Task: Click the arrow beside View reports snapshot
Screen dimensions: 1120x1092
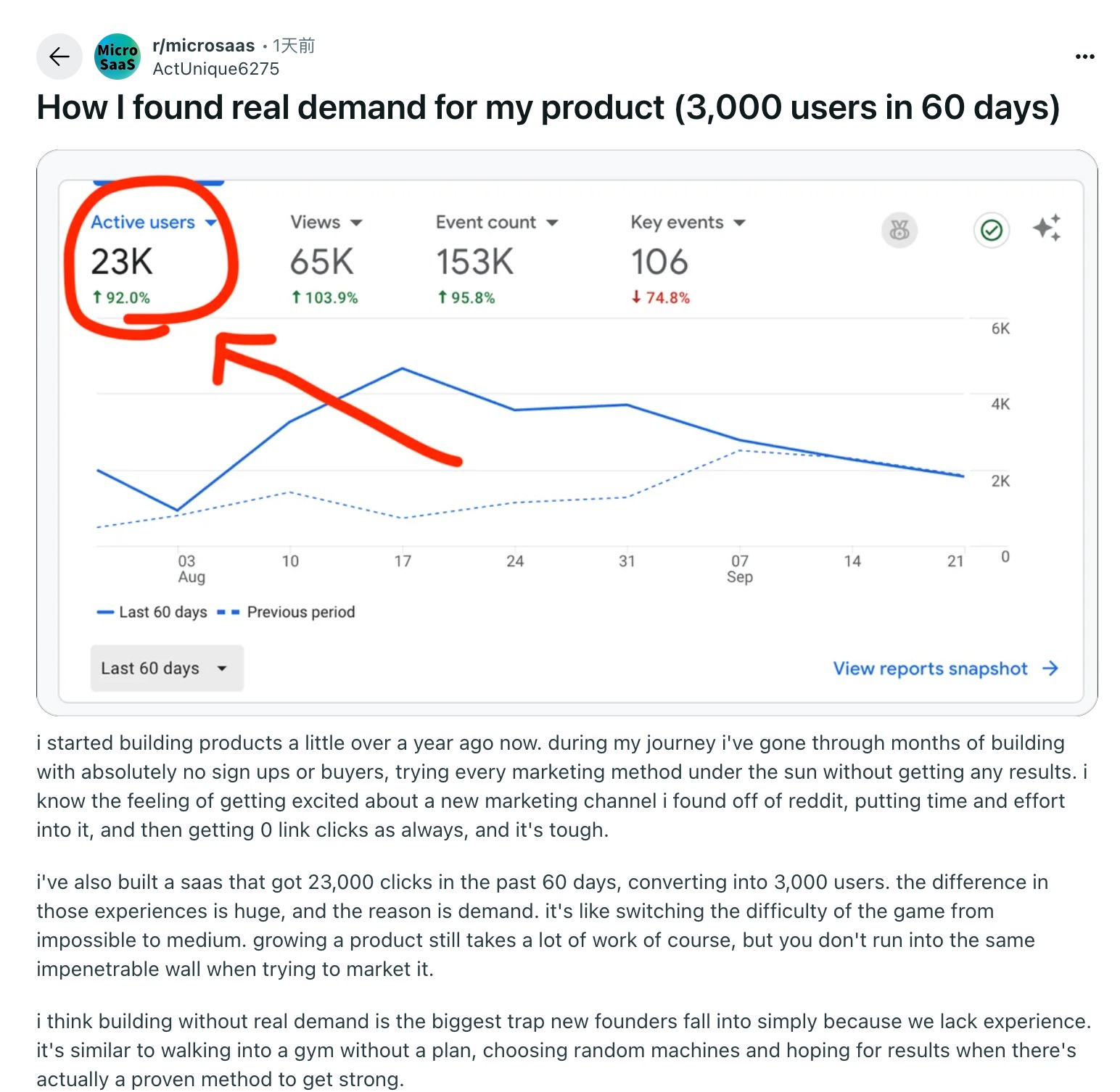Action: pos(1050,669)
